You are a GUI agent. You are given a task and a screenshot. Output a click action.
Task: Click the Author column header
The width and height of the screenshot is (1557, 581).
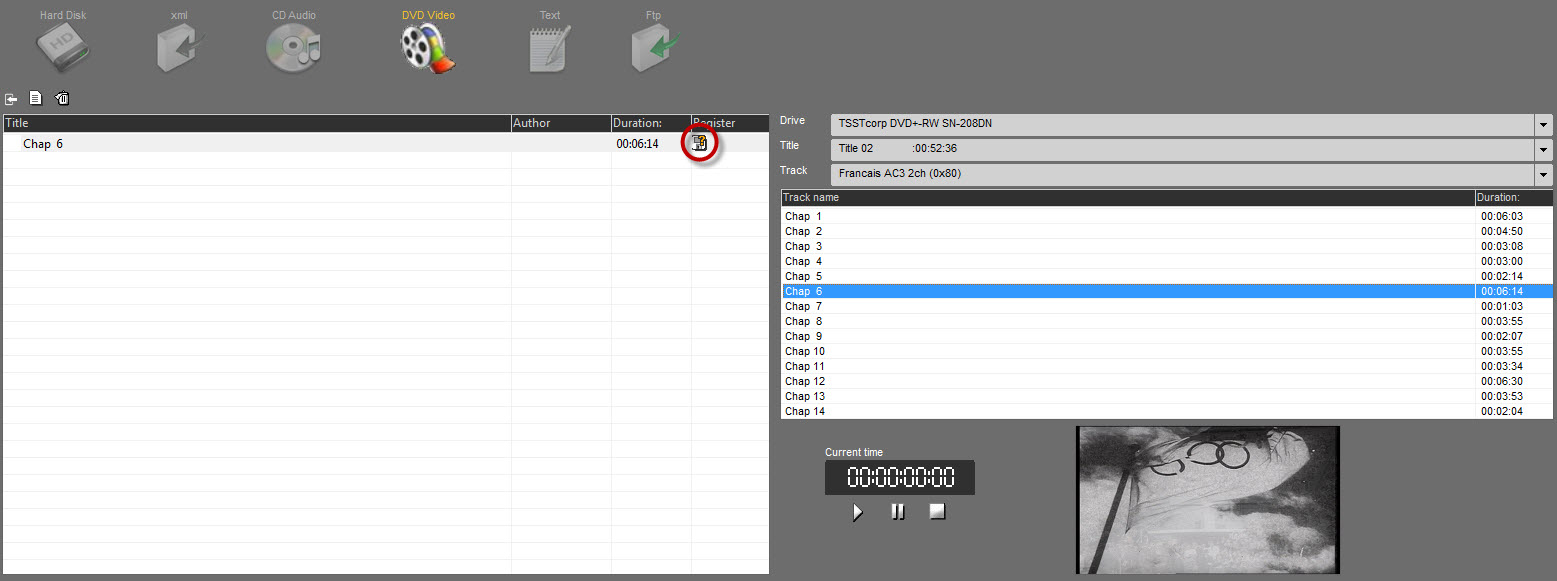coord(560,123)
